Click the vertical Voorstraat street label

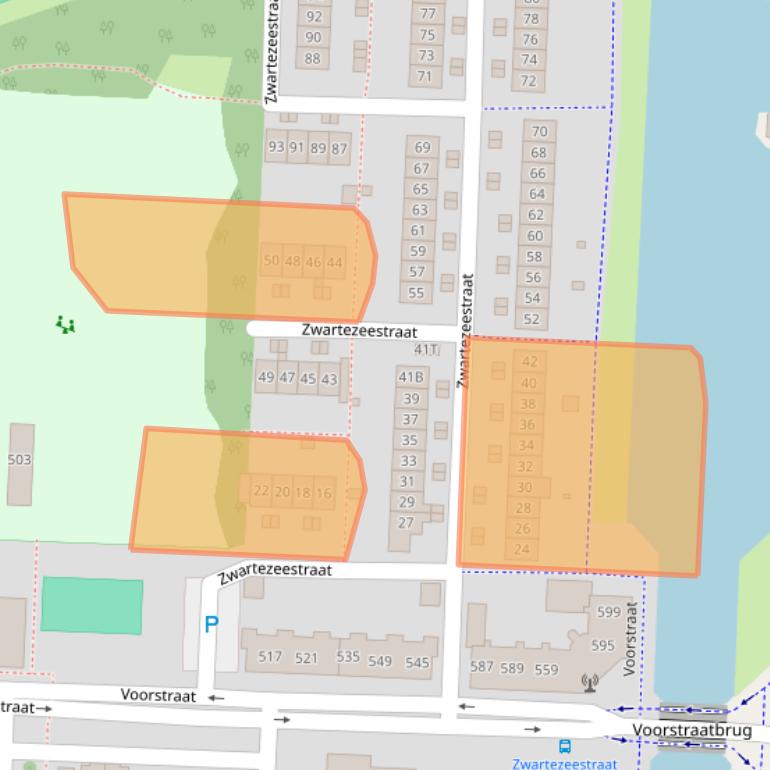[631, 638]
